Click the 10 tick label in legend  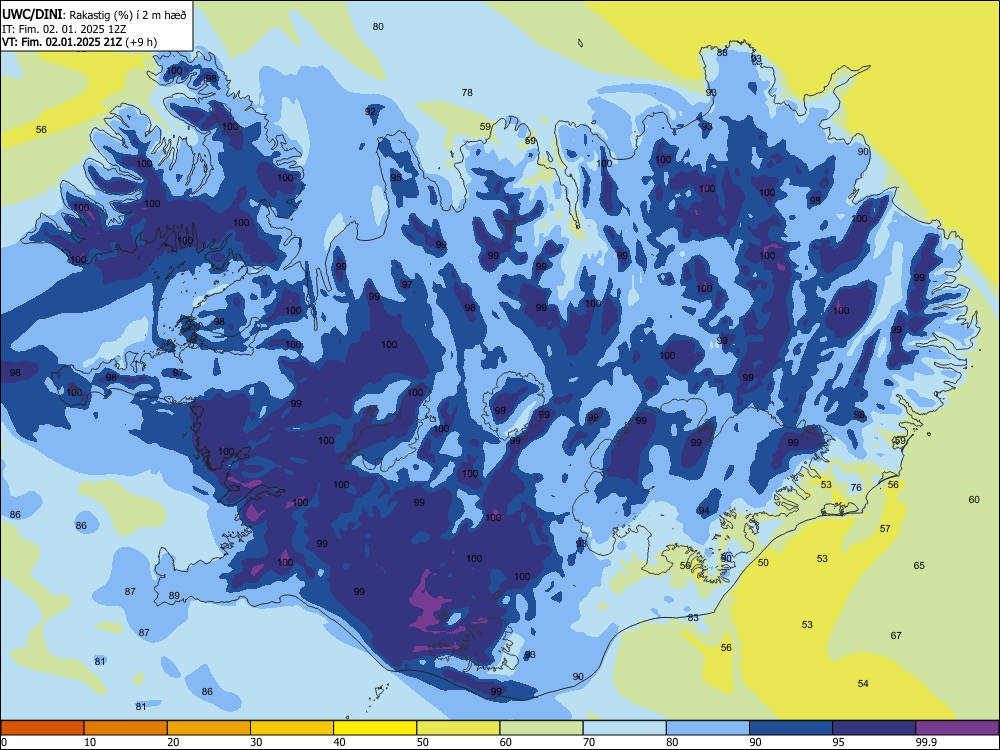click(x=91, y=742)
